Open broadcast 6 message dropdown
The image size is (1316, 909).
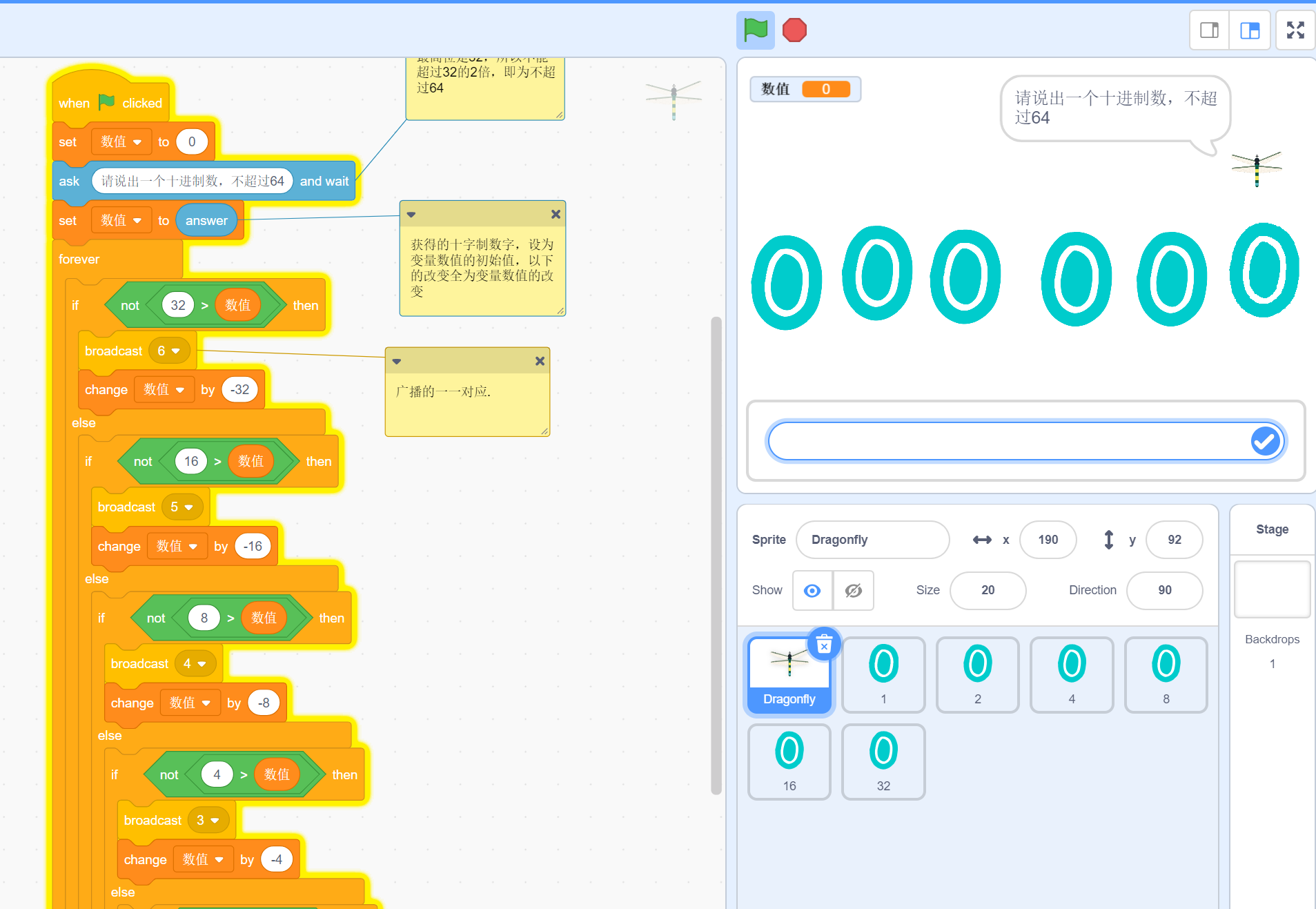168,351
